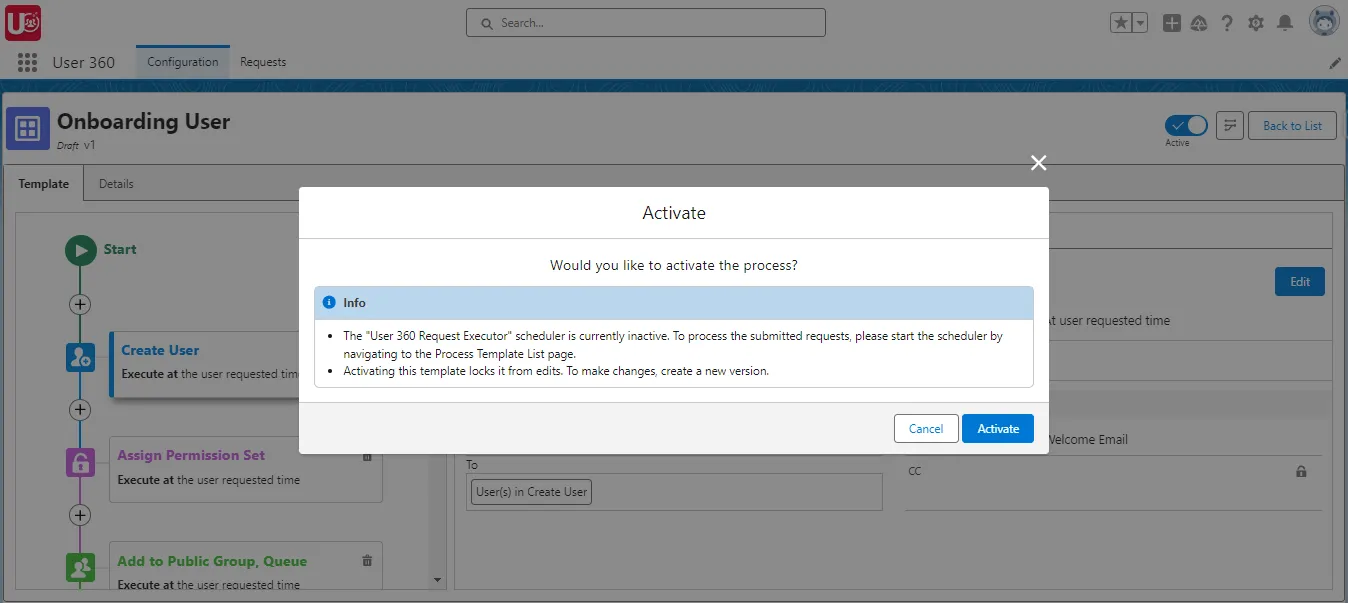
Task: Confirm with the Activate button
Action: (x=997, y=428)
